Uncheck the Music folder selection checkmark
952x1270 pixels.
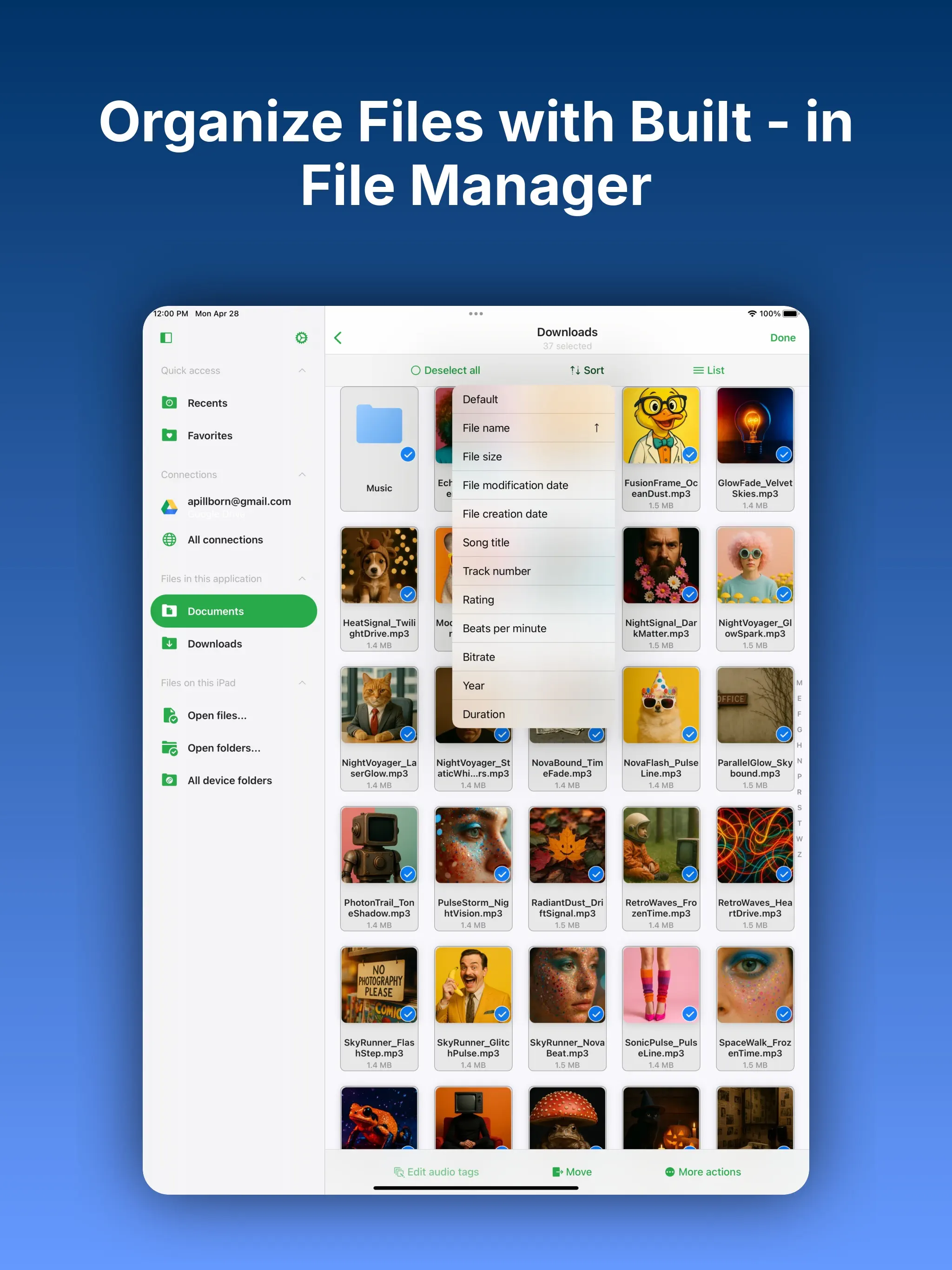coord(408,454)
